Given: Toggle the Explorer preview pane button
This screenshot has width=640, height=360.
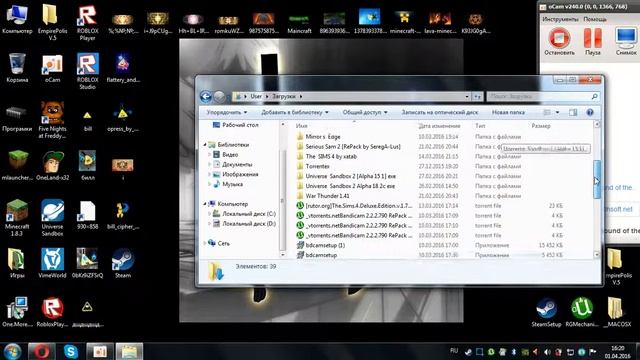Looking at the screenshot, I should [573, 112].
